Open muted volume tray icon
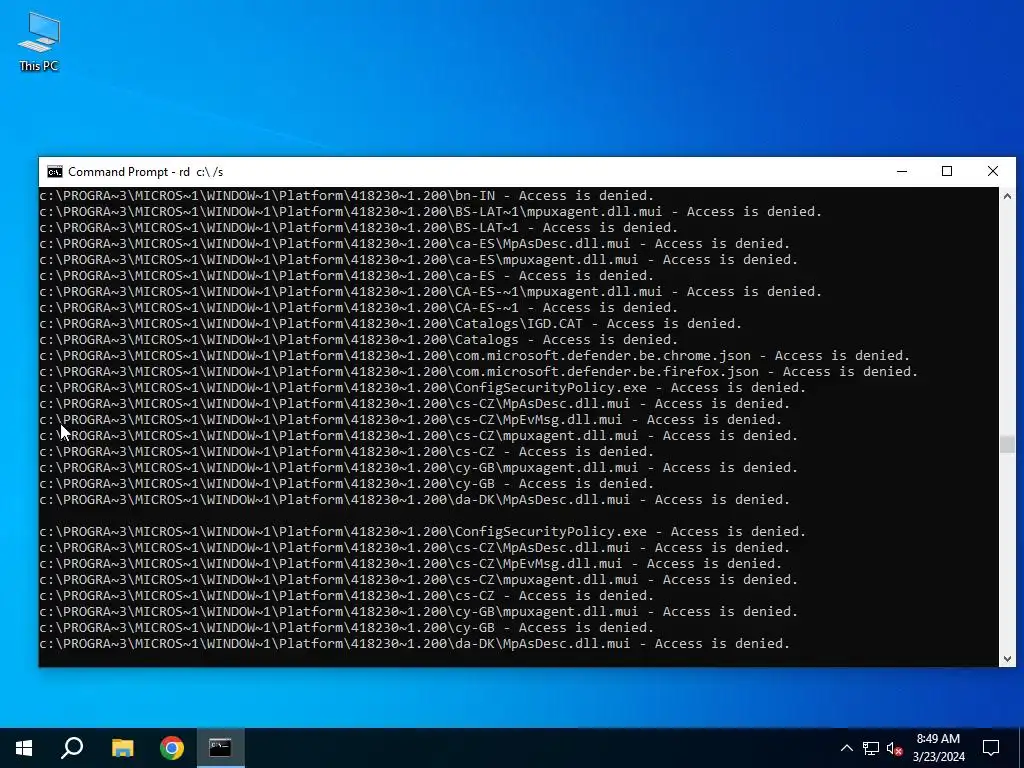This screenshot has width=1024, height=768. 895,748
